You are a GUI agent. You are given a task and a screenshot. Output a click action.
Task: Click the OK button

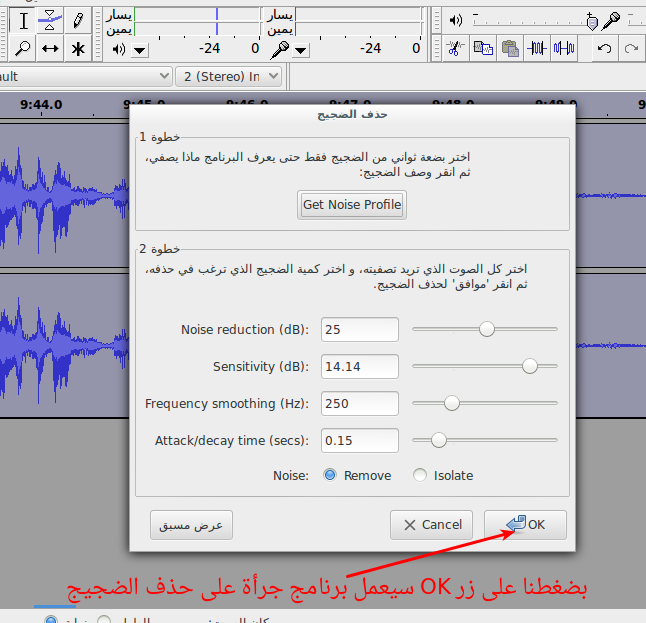pyautogui.click(x=525, y=525)
